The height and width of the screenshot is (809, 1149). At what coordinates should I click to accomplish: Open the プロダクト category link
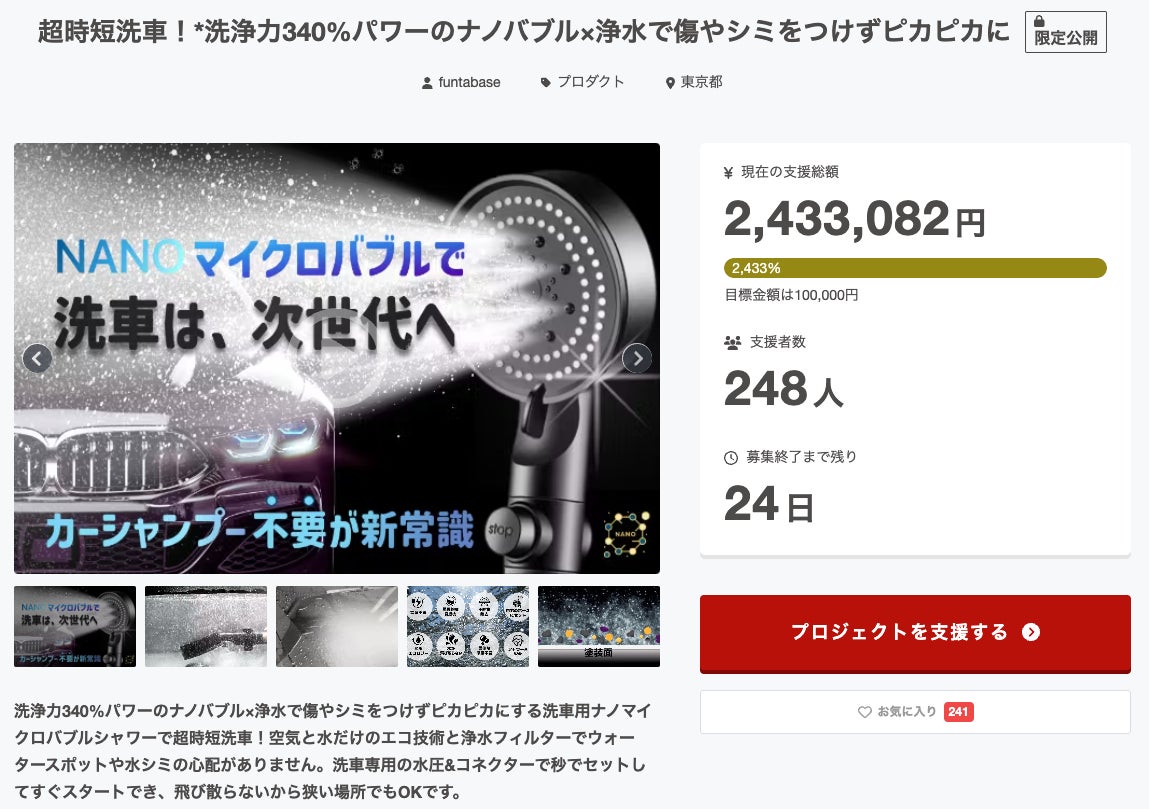(591, 82)
